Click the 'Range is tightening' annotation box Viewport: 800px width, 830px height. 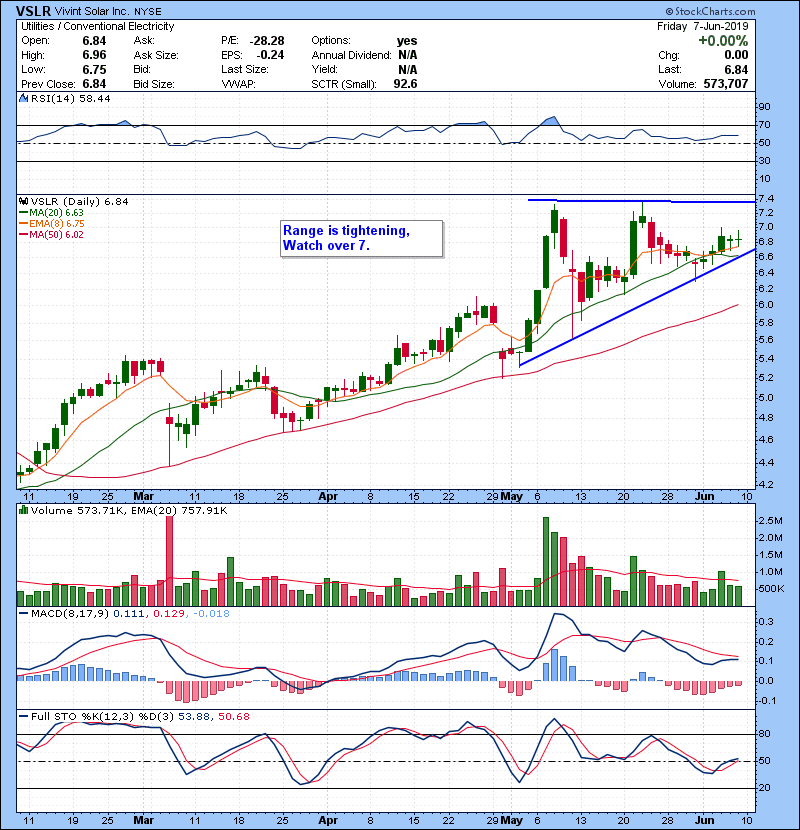[x=362, y=239]
